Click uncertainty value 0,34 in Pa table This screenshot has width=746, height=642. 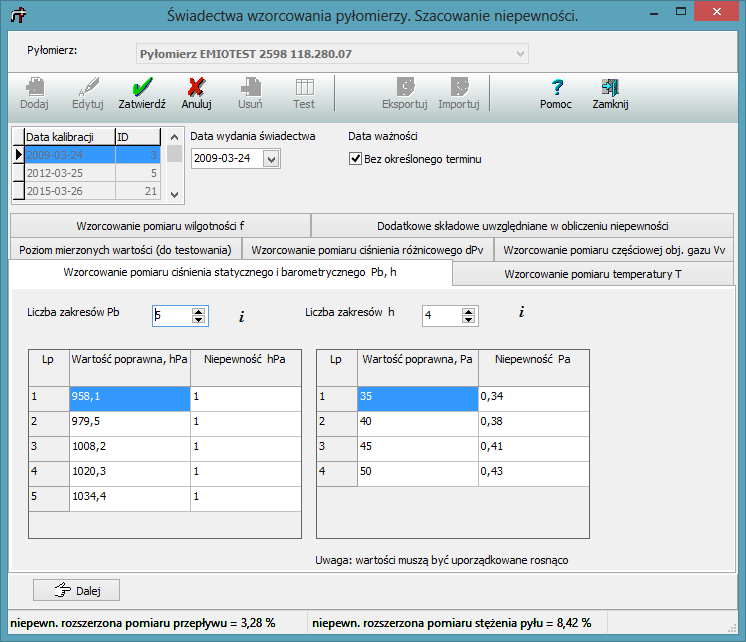[x=534, y=399]
